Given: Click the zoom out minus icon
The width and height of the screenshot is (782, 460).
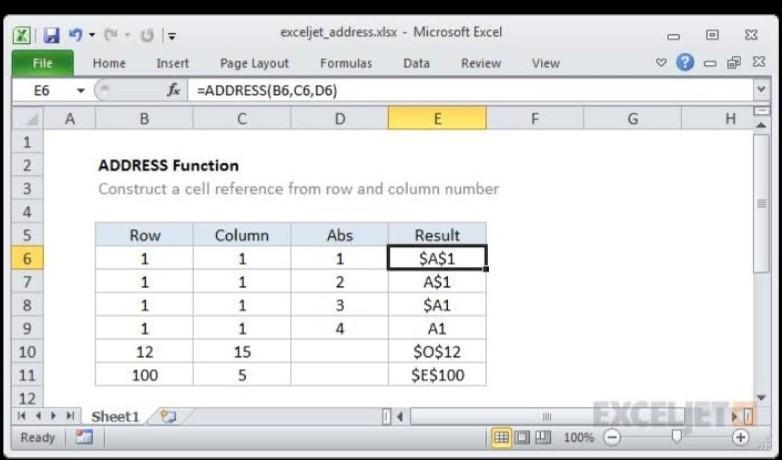Looking at the screenshot, I should pos(612,437).
